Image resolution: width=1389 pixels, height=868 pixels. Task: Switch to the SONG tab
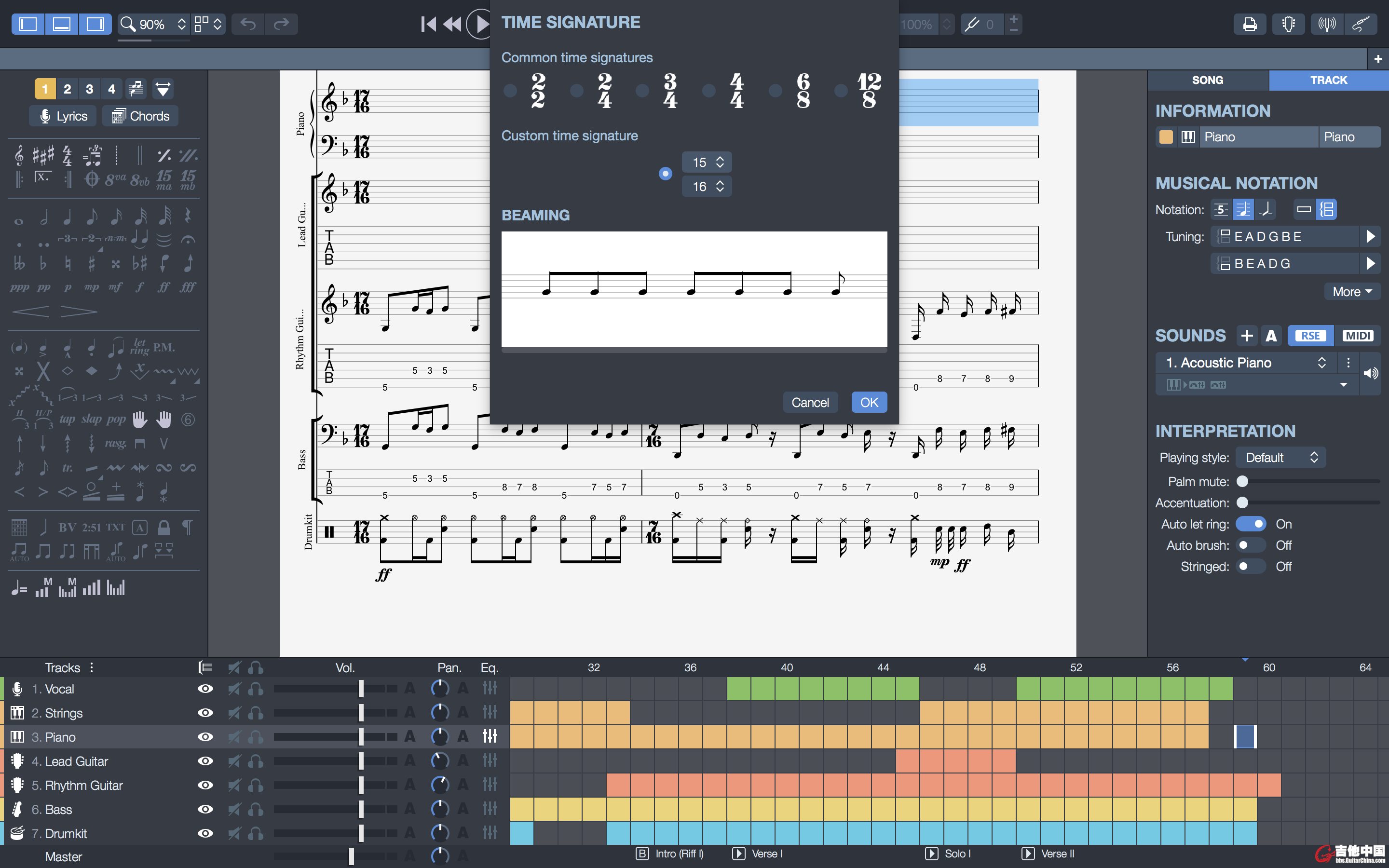click(x=1207, y=80)
